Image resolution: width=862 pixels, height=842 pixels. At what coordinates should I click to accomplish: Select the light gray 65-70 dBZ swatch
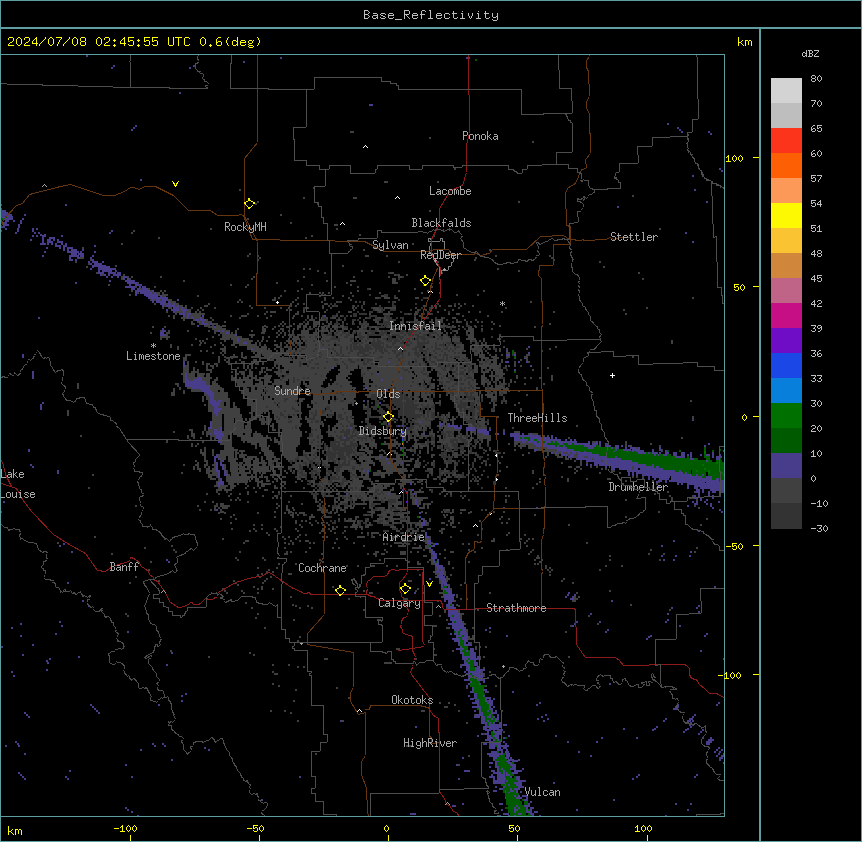click(x=786, y=115)
